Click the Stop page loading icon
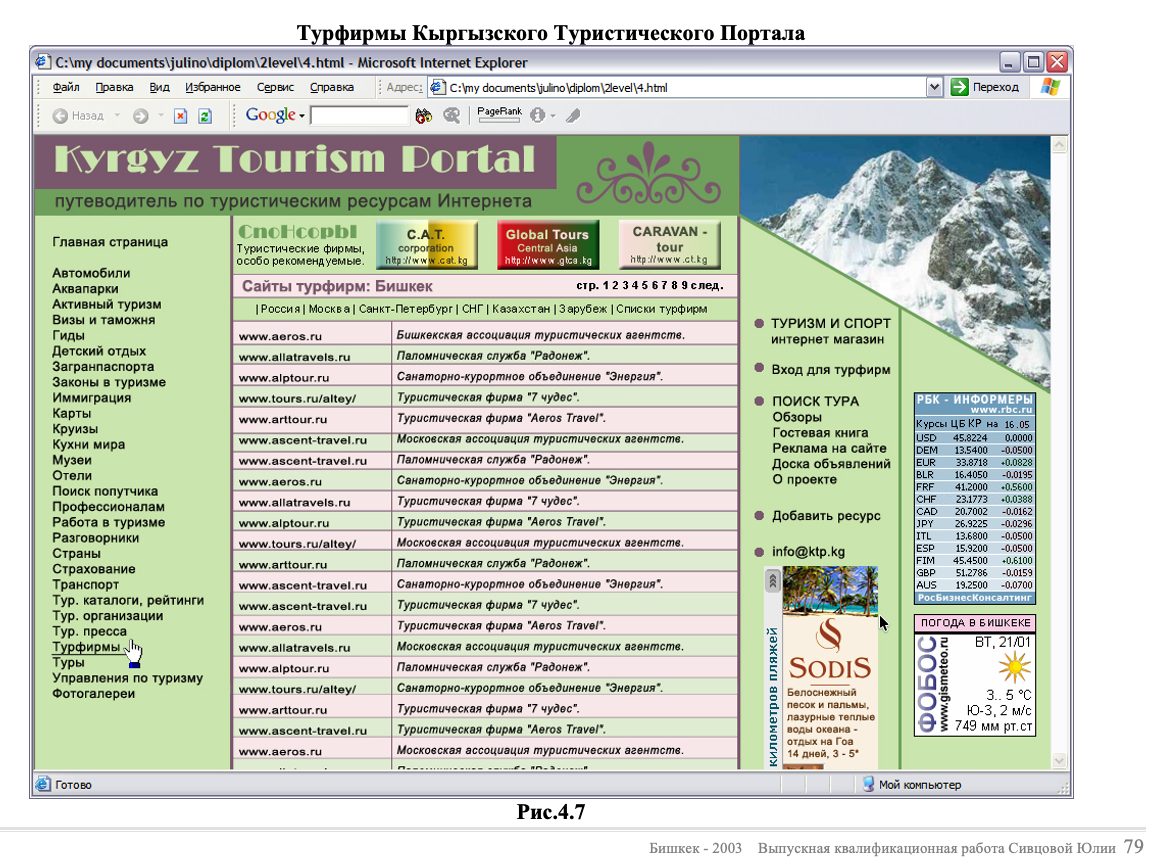The height and width of the screenshot is (868, 1158). point(180,116)
